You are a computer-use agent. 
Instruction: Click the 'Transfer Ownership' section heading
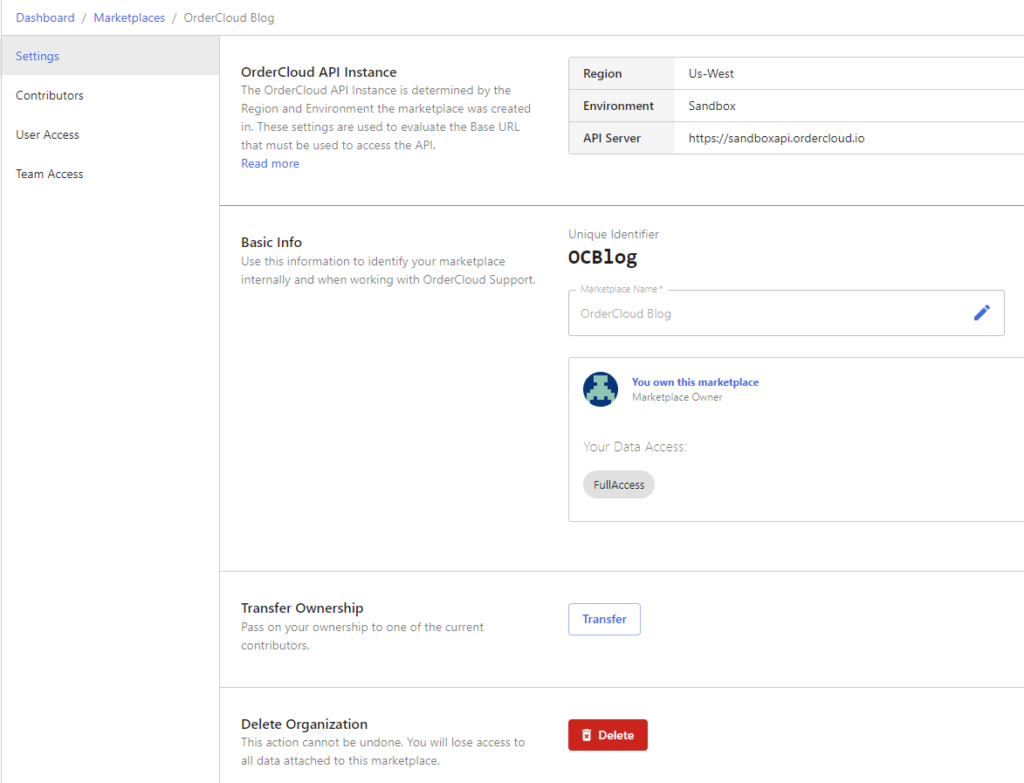pos(302,608)
